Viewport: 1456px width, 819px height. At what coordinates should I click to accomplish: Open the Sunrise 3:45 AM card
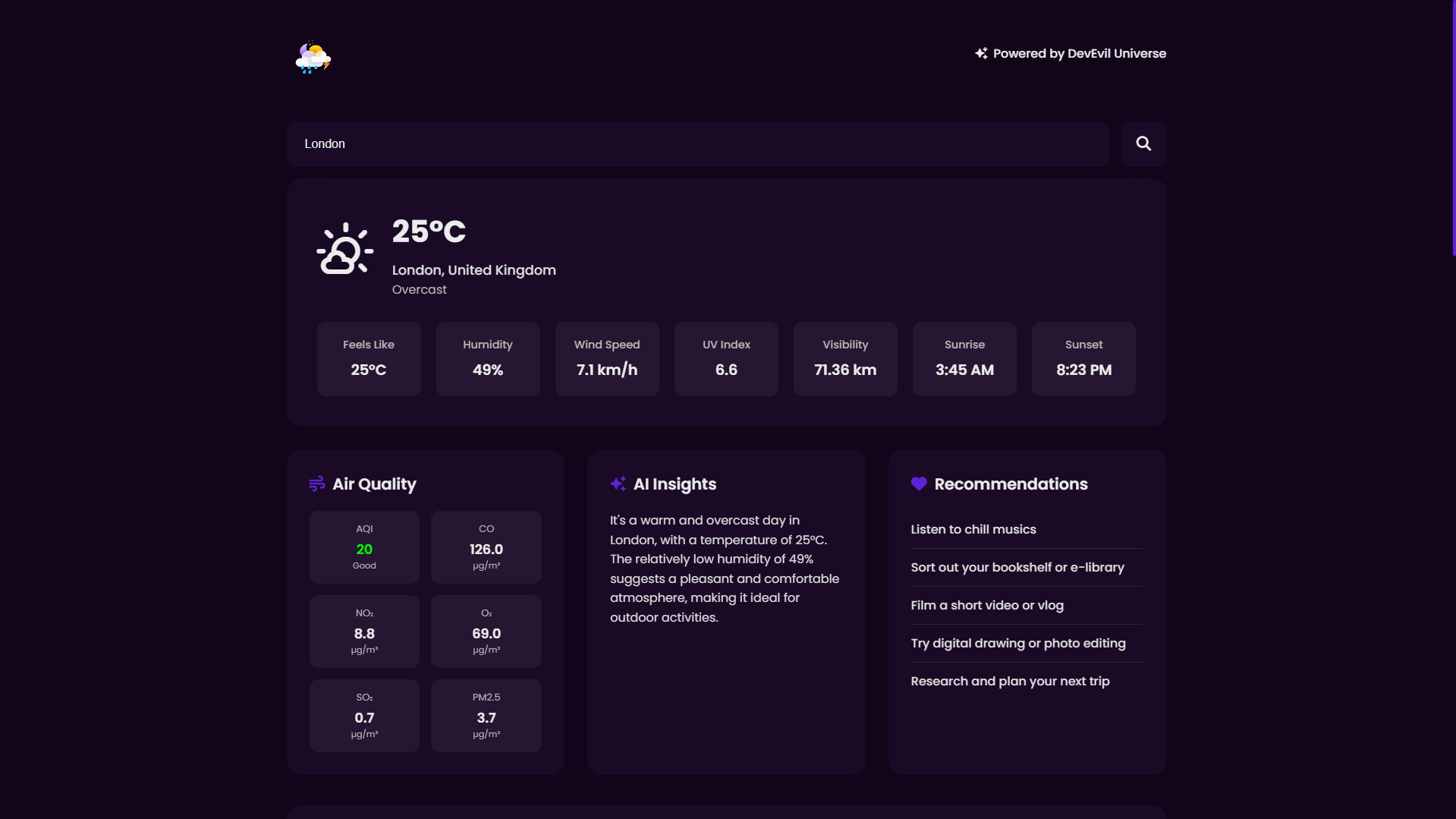[x=964, y=359]
